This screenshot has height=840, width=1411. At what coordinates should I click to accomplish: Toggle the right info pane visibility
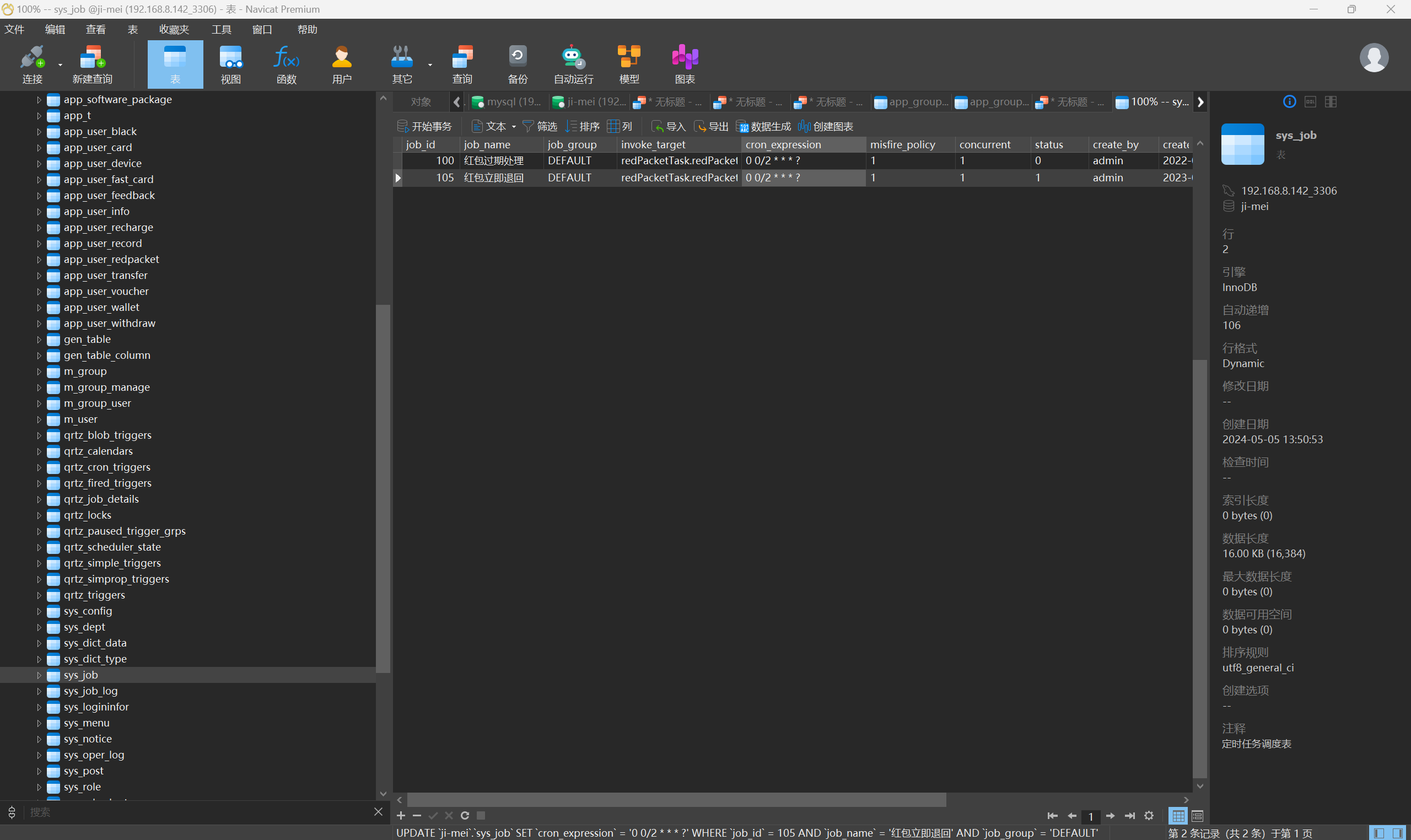point(1397,833)
